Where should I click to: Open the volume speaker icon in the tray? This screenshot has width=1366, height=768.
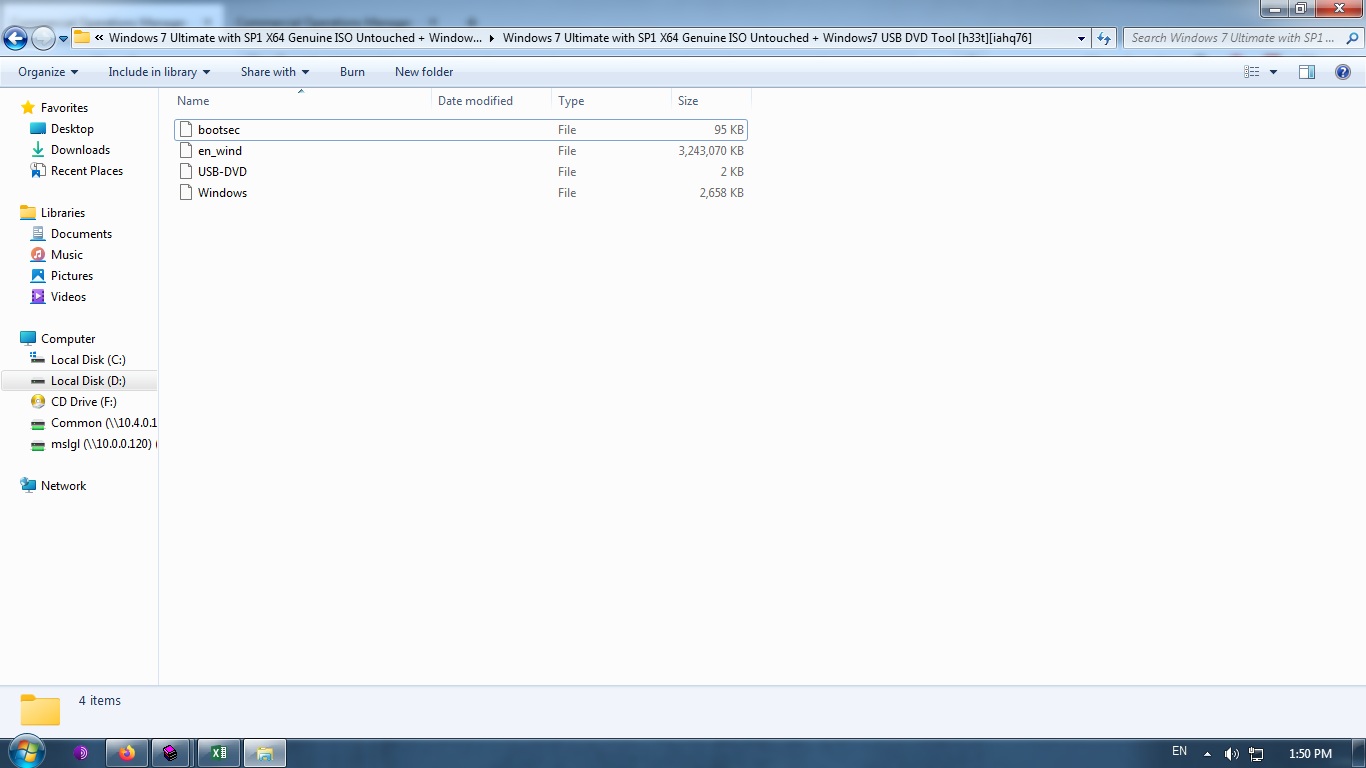pos(1231,754)
